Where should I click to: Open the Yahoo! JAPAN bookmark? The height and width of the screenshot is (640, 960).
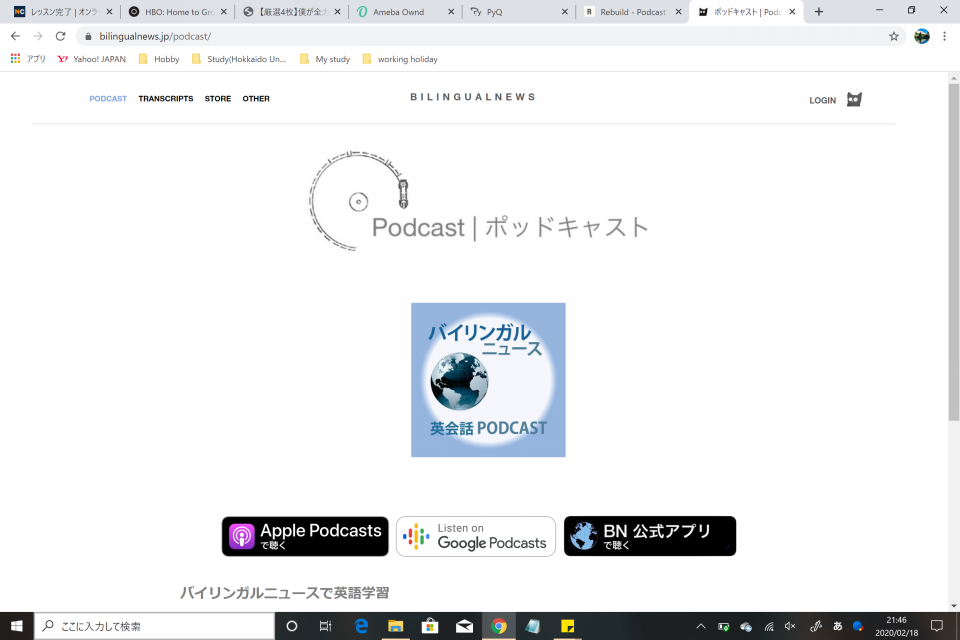coord(91,59)
